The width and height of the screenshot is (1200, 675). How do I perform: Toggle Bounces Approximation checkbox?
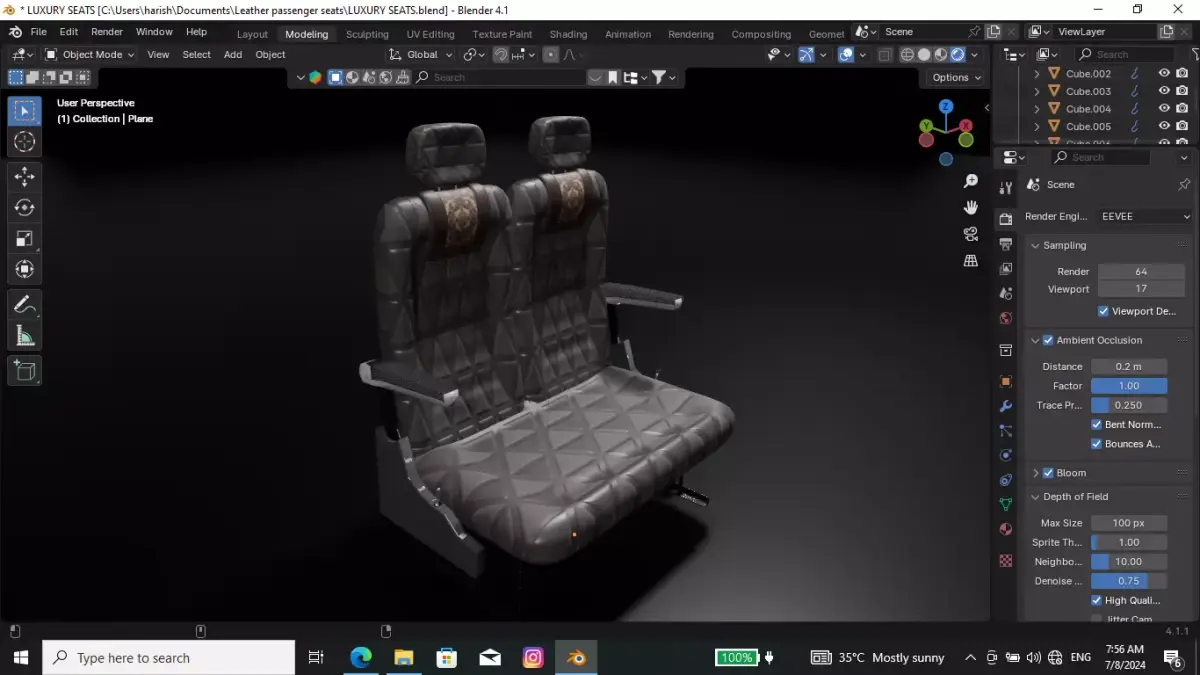[1096, 444]
